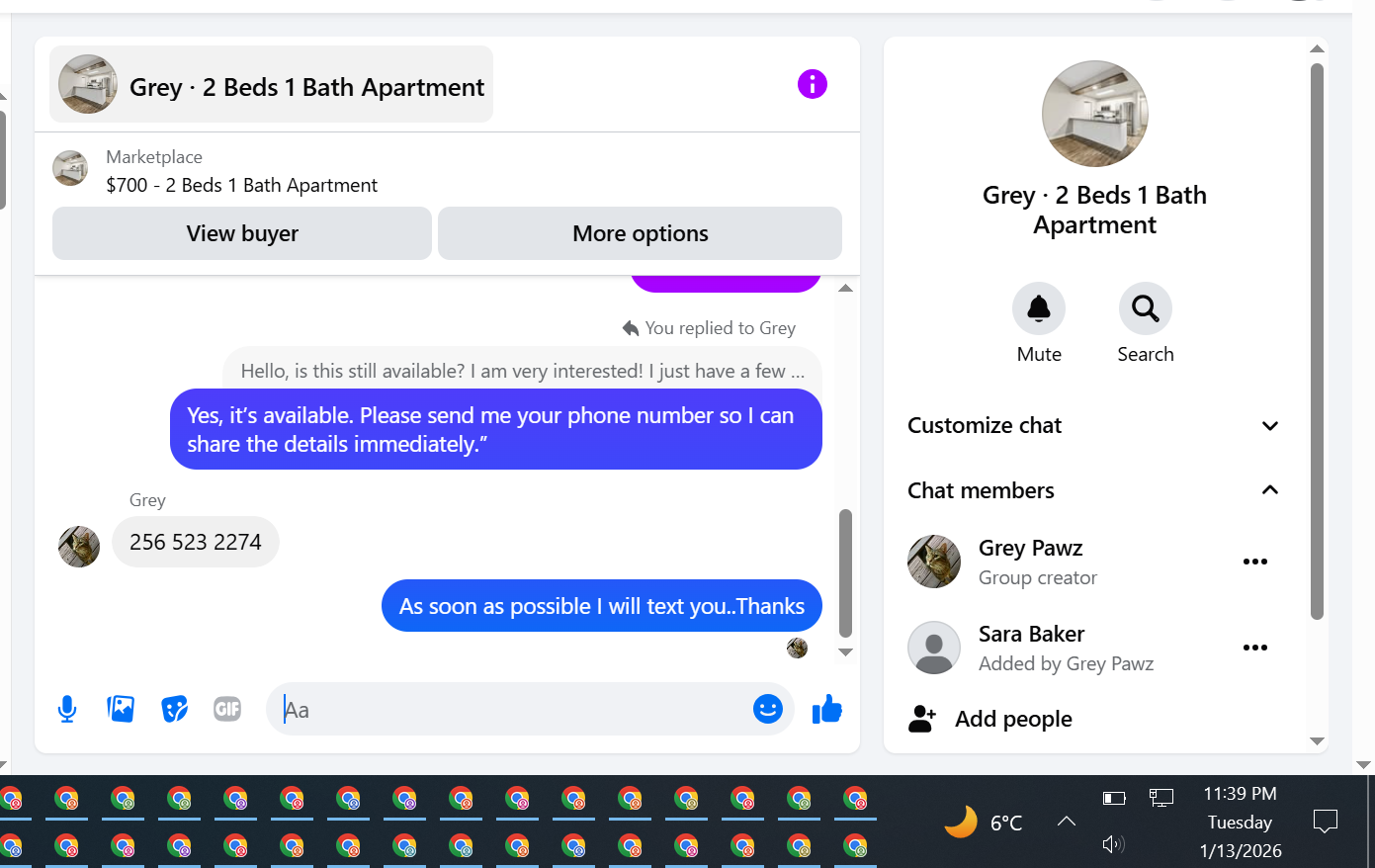
Task: Click the microphone voice clip icon
Action: coord(67,709)
